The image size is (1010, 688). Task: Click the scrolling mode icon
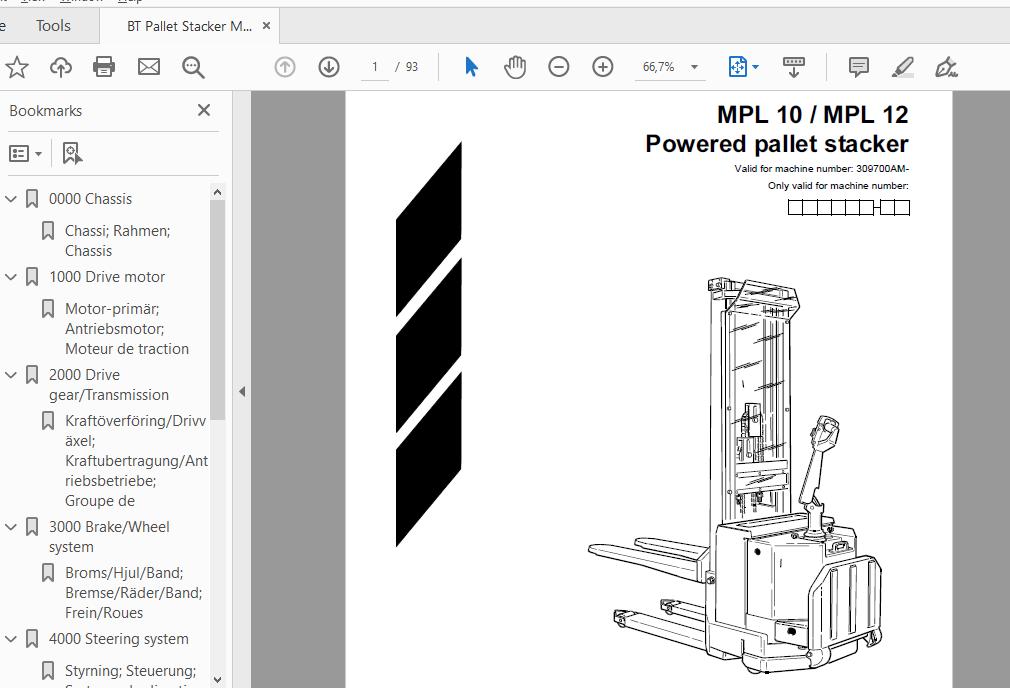pos(794,67)
